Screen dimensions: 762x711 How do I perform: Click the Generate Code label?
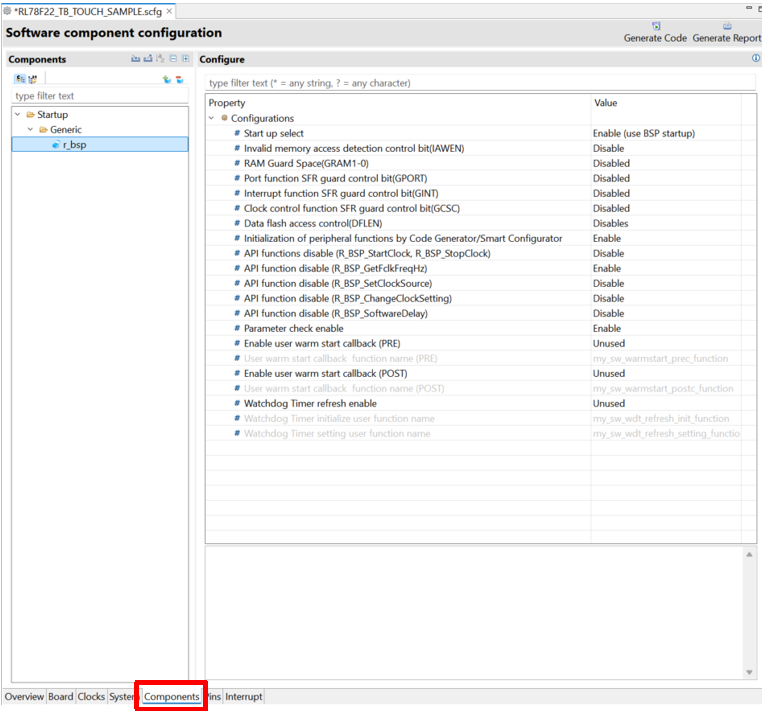tap(655, 38)
